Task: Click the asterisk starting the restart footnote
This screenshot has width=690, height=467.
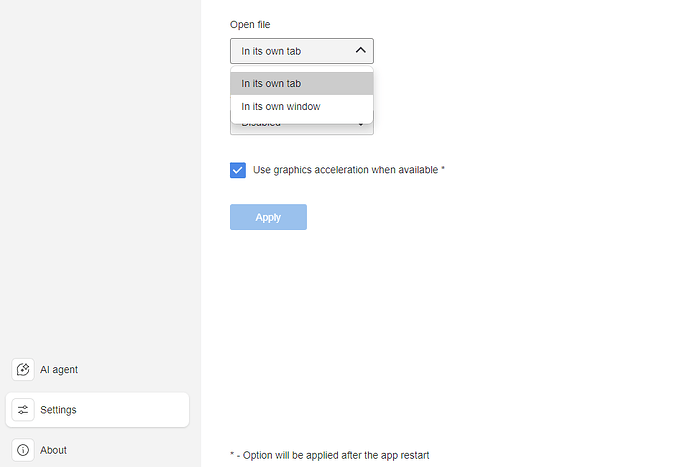Action: coord(232,455)
